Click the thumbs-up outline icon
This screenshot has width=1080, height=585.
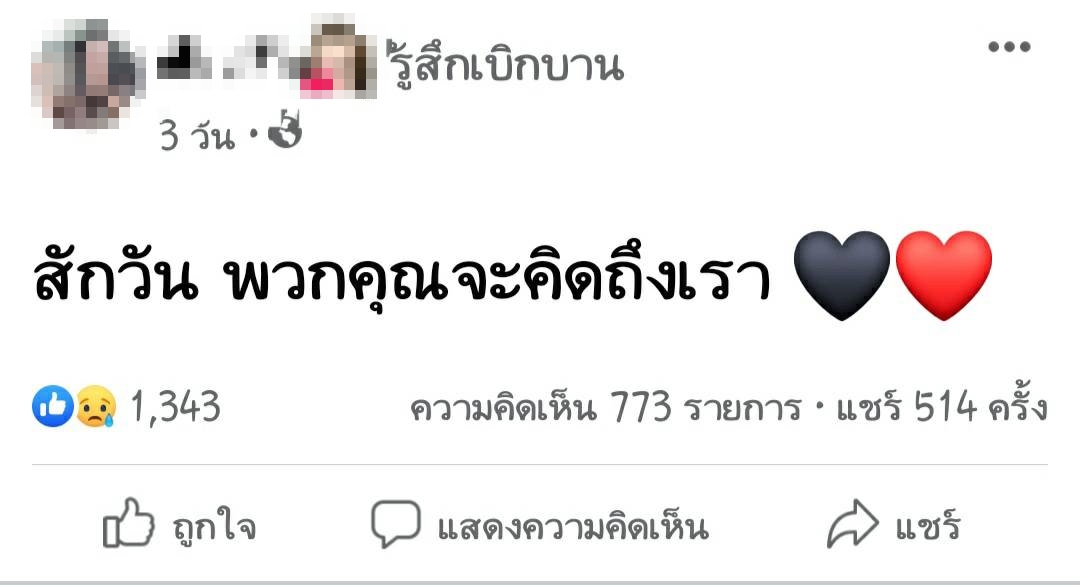(x=128, y=524)
